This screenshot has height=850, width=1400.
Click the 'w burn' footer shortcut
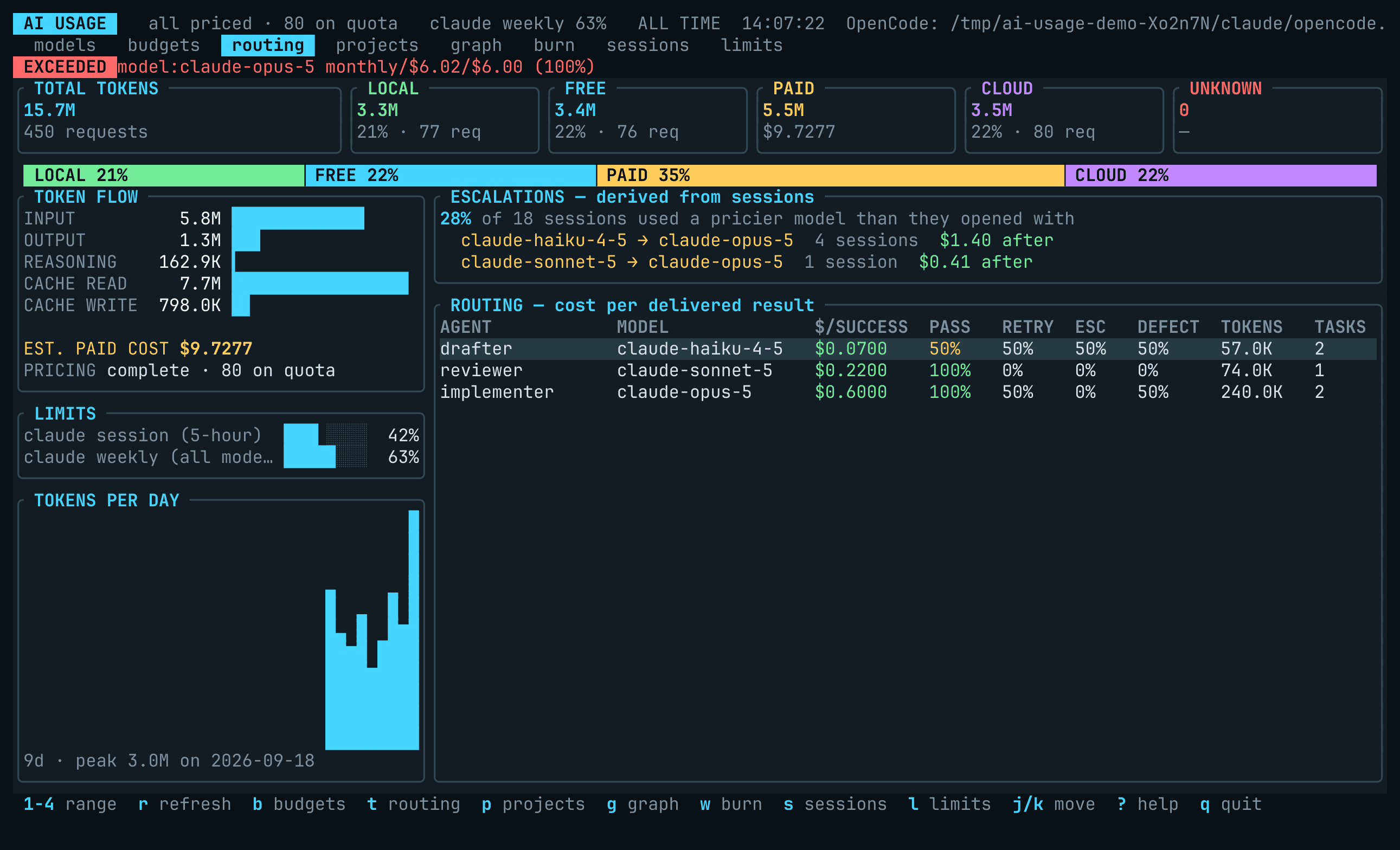click(731, 804)
